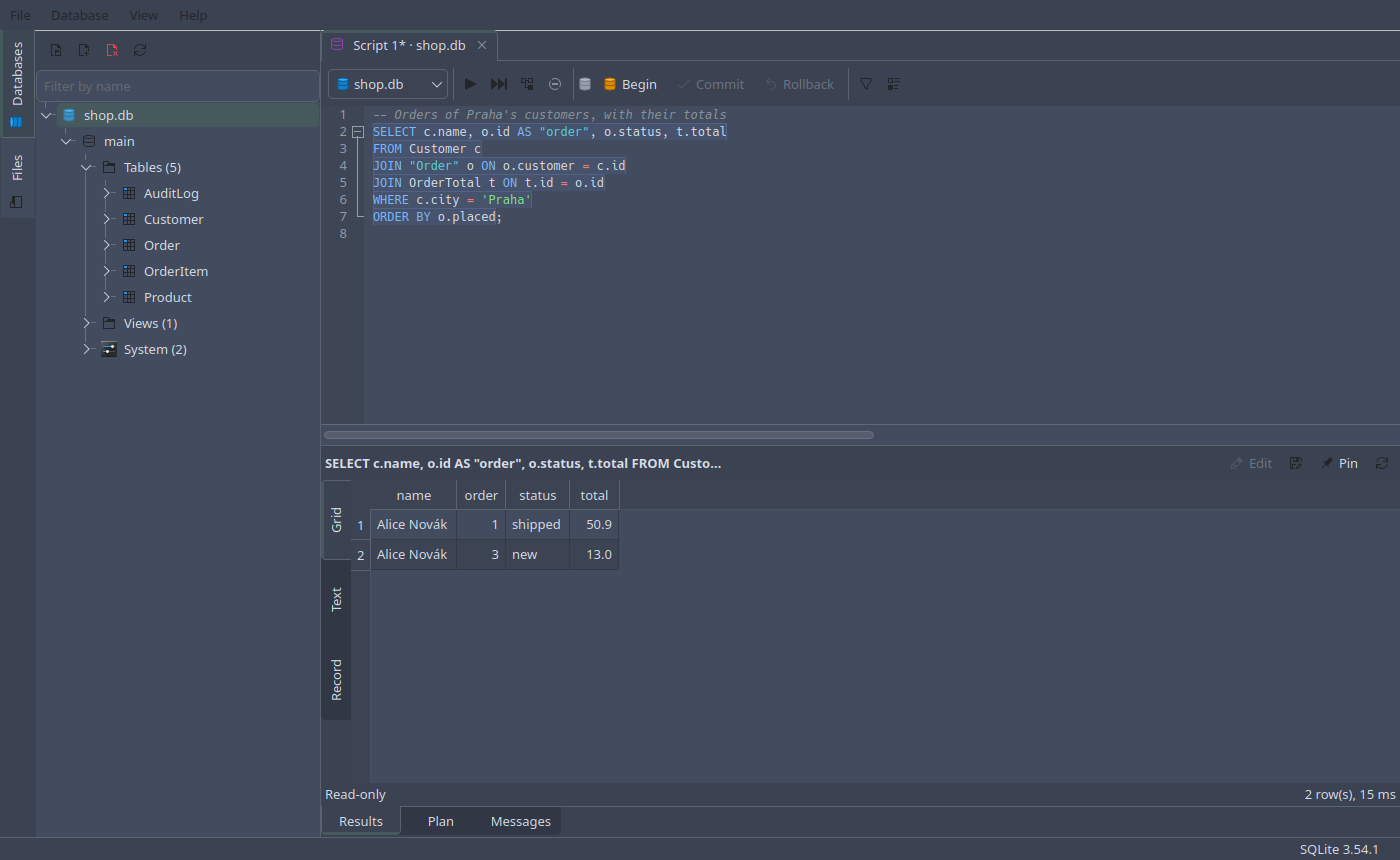This screenshot has height=860, width=1400.
Task: Open the View menu
Action: (144, 15)
